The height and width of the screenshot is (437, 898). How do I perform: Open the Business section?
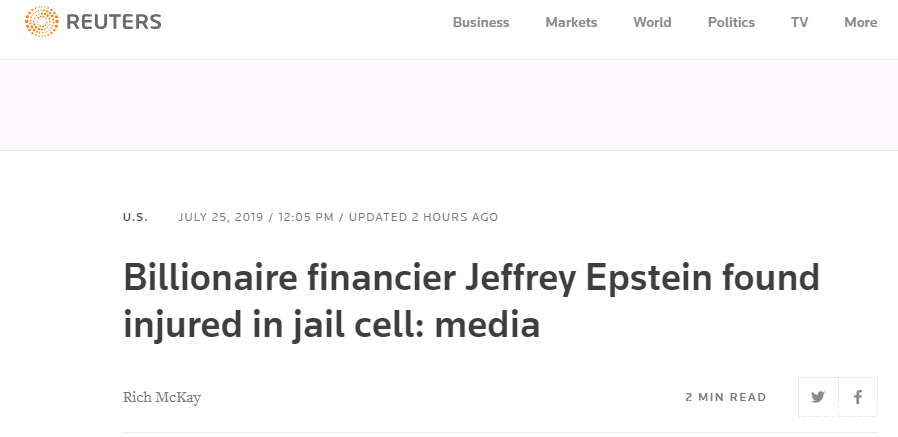pyautogui.click(x=481, y=22)
